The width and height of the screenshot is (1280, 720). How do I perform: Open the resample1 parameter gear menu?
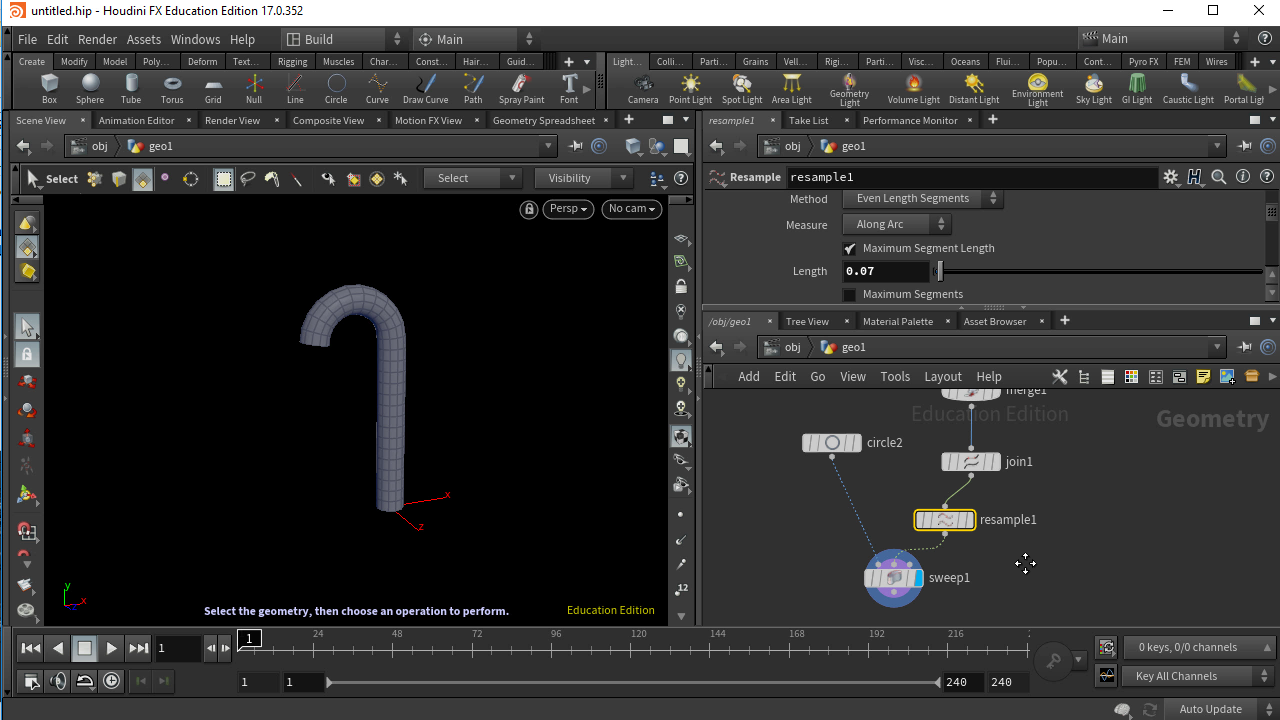coord(1170,177)
